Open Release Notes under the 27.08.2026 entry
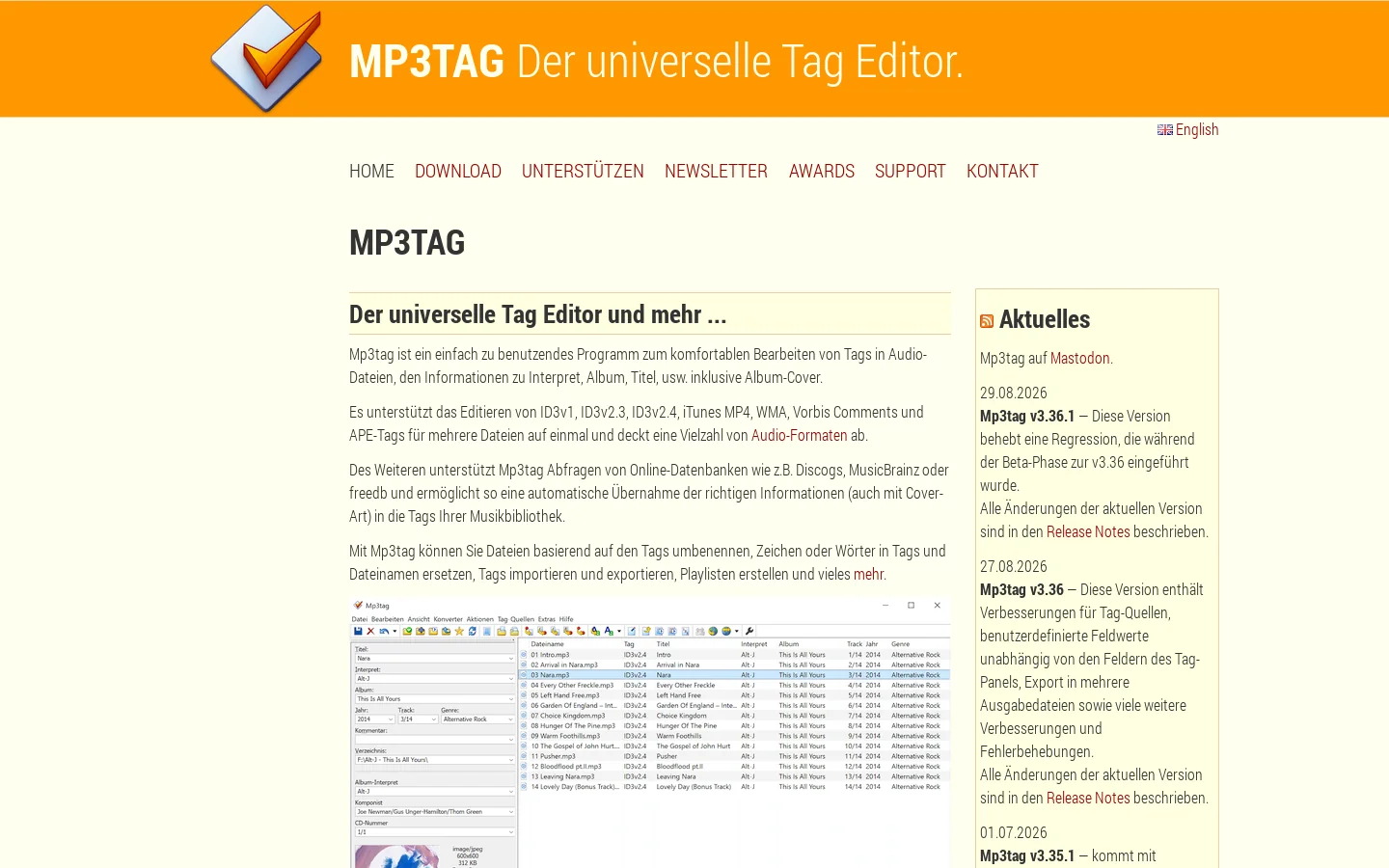This screenshot has height=868, width=1389. pos(1088,799)
